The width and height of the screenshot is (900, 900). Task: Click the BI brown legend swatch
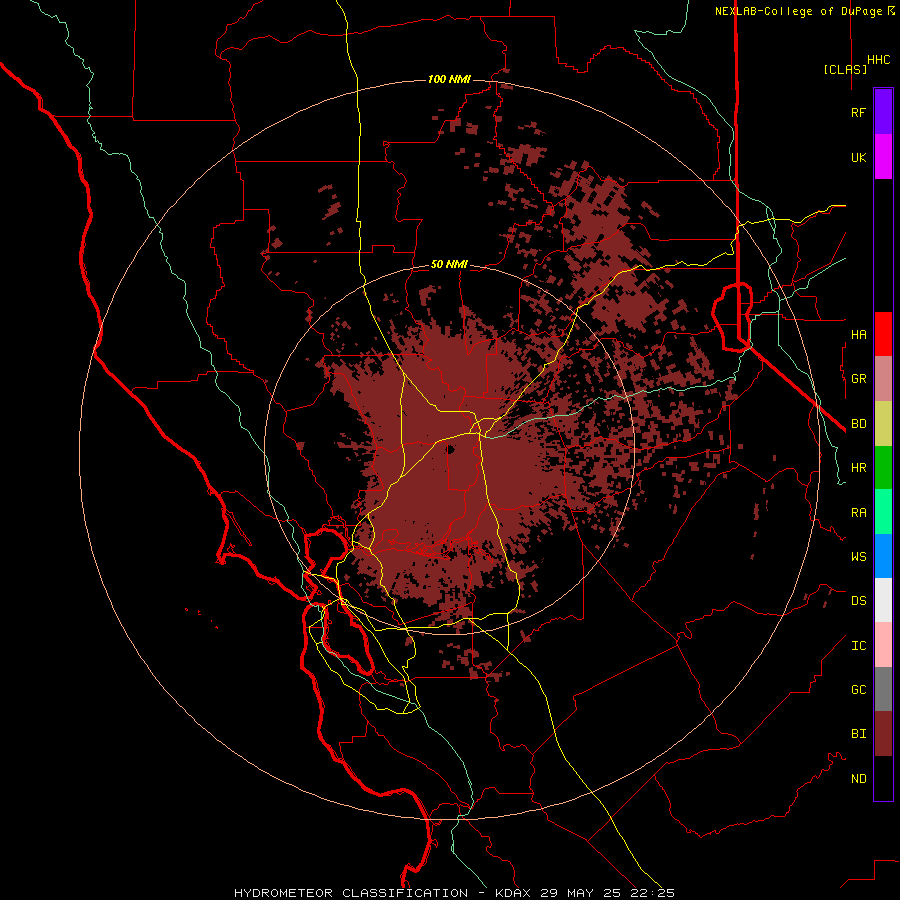point(883,734)
